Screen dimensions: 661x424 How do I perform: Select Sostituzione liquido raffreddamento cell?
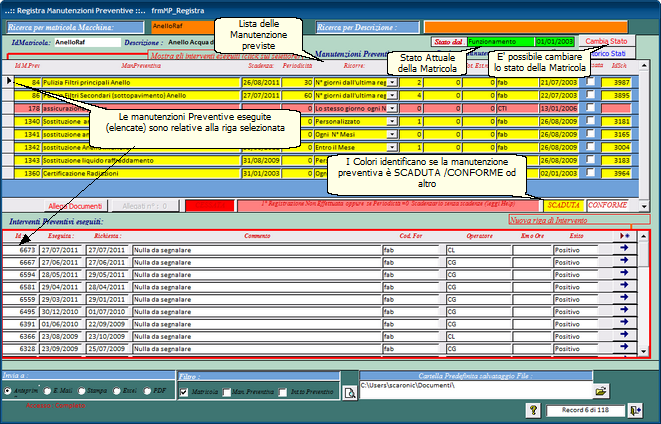[x=141, y=161]
